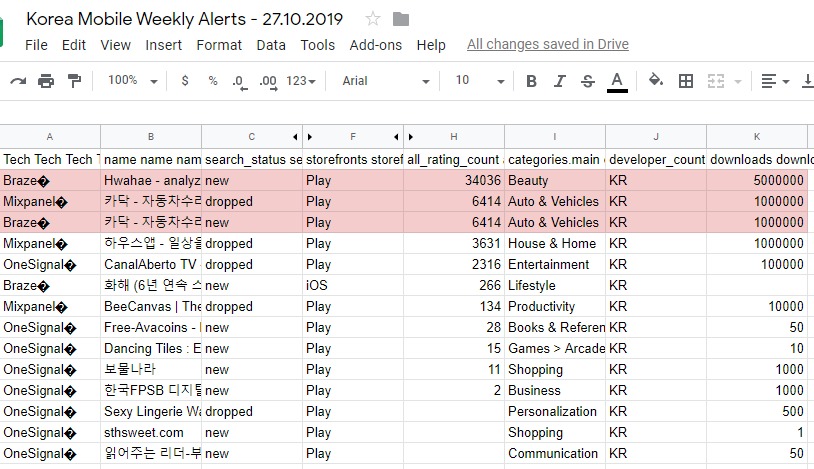Toggle italic text formatting
This screenshot has height=469, width=814.
coord(559,81)
